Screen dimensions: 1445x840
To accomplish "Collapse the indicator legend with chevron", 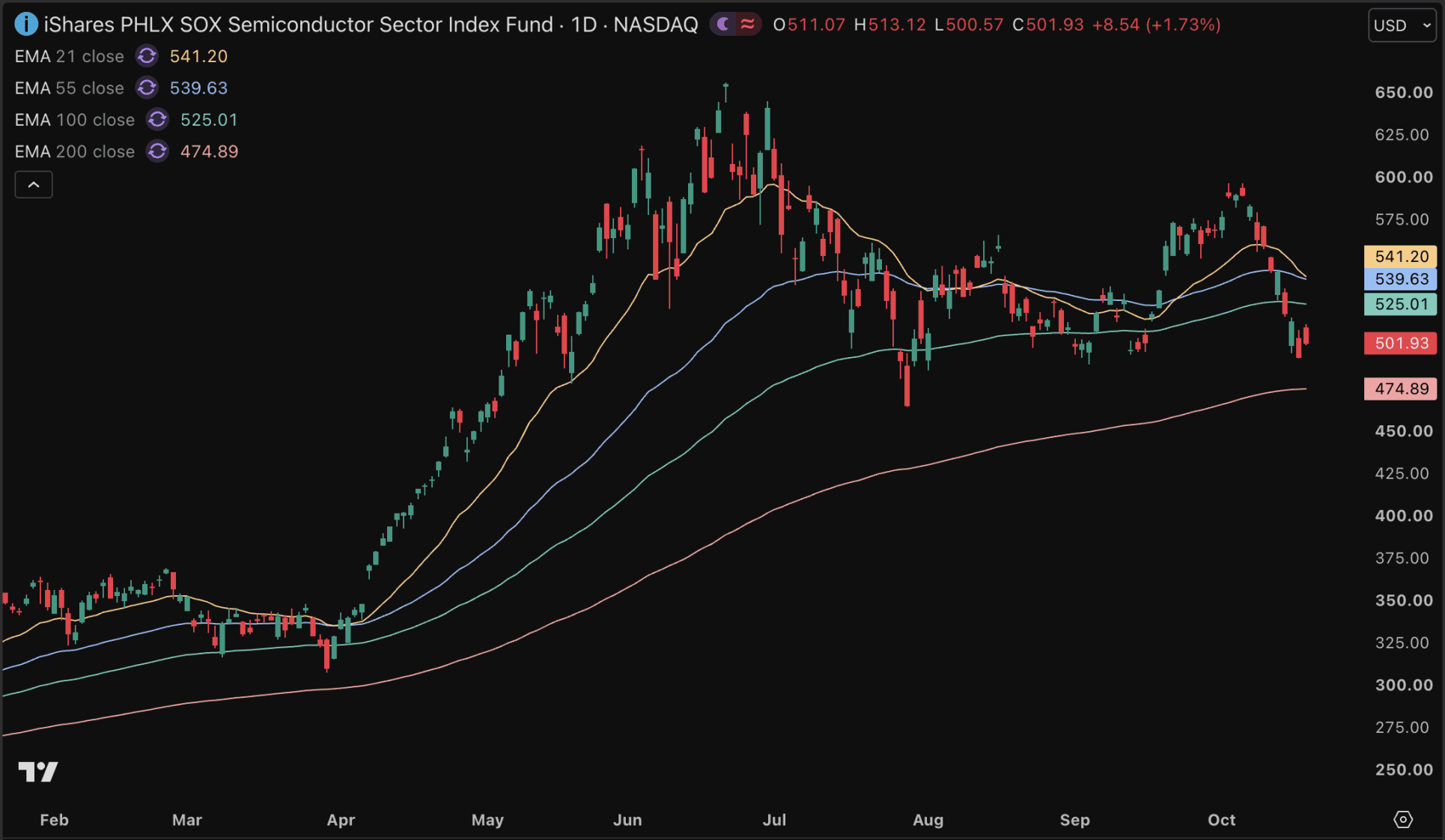I will pyautogui.click(x=34, y=184).
